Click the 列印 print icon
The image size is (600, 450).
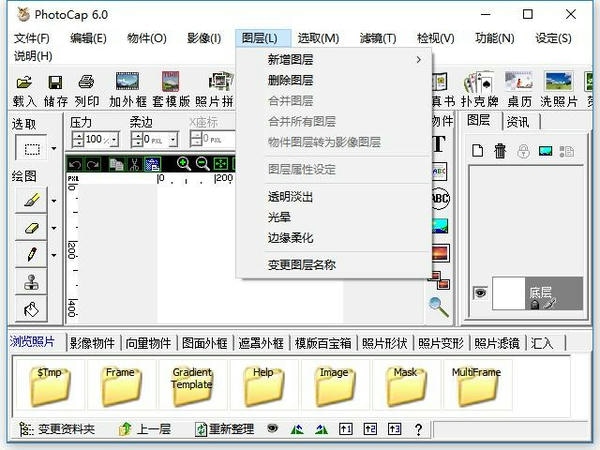86,82
